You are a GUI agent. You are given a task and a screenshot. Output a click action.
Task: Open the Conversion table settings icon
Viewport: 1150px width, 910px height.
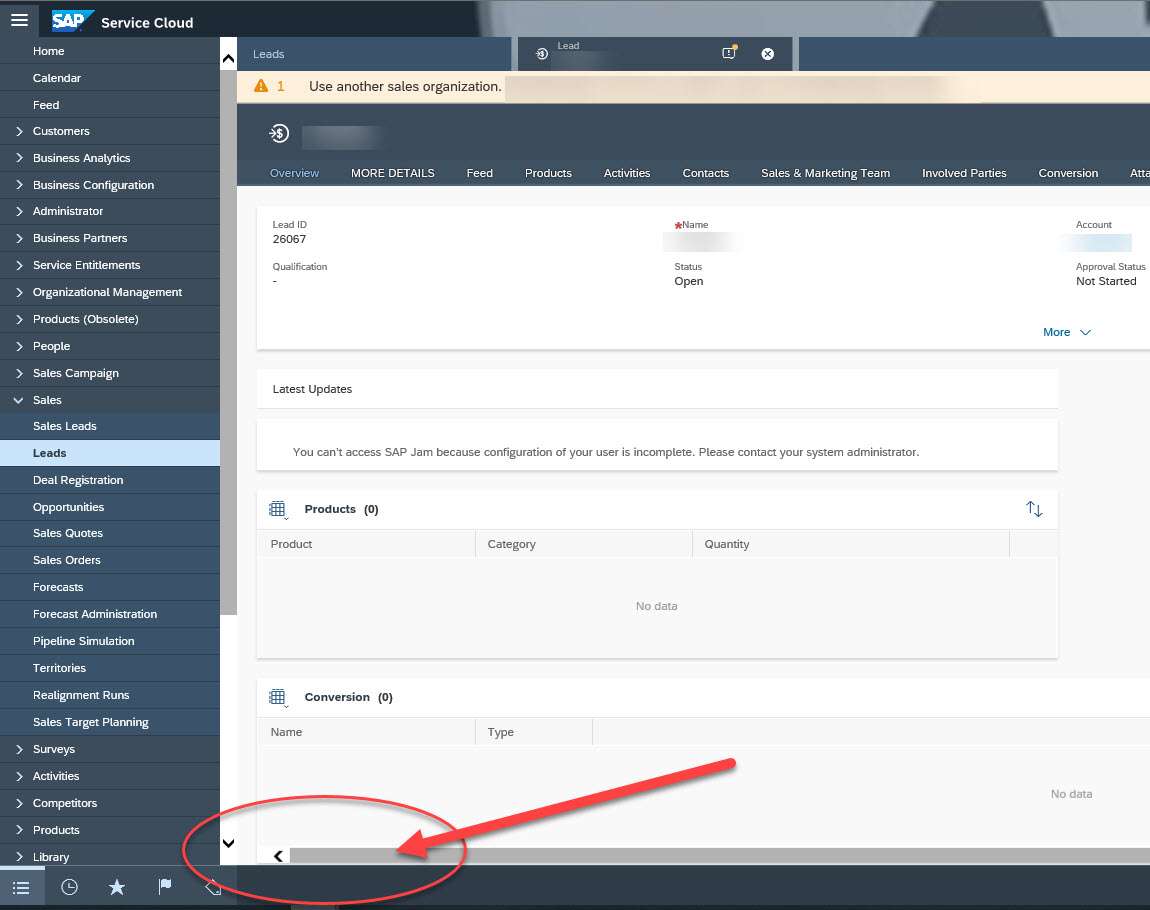pyautogui.click(x=278, y=697)
